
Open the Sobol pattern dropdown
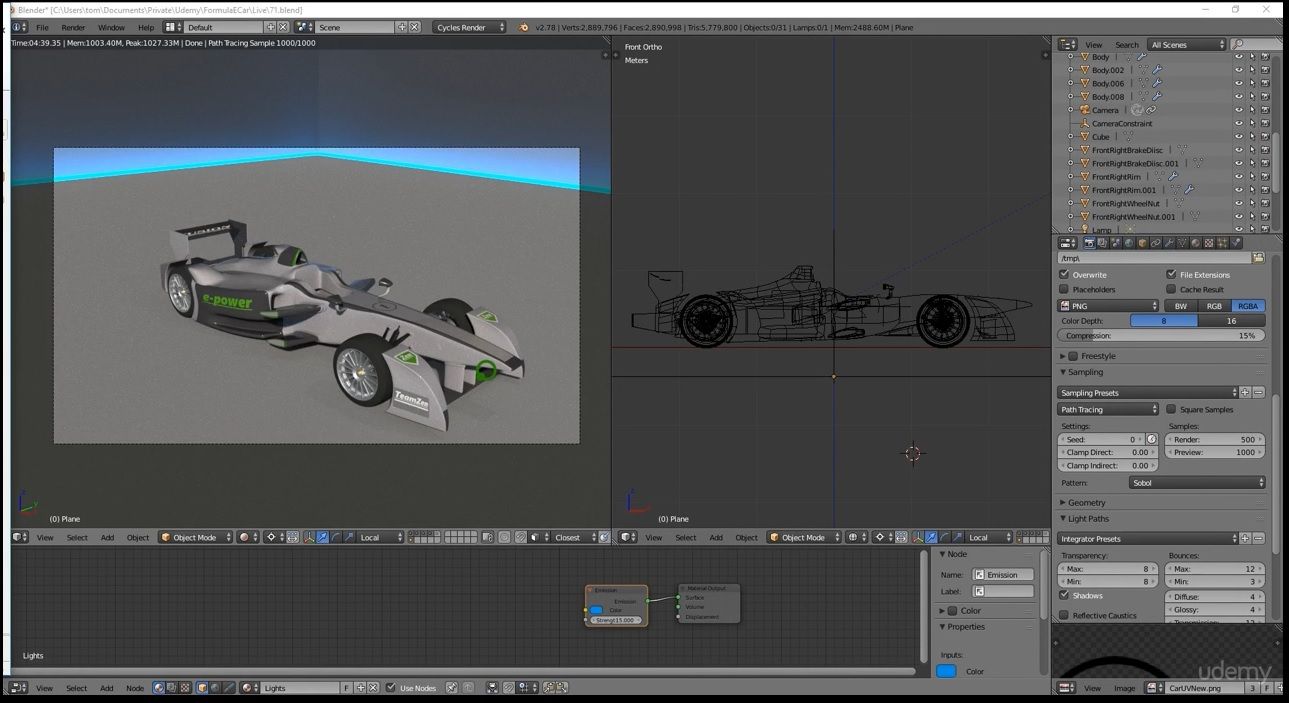point(1197,483)
